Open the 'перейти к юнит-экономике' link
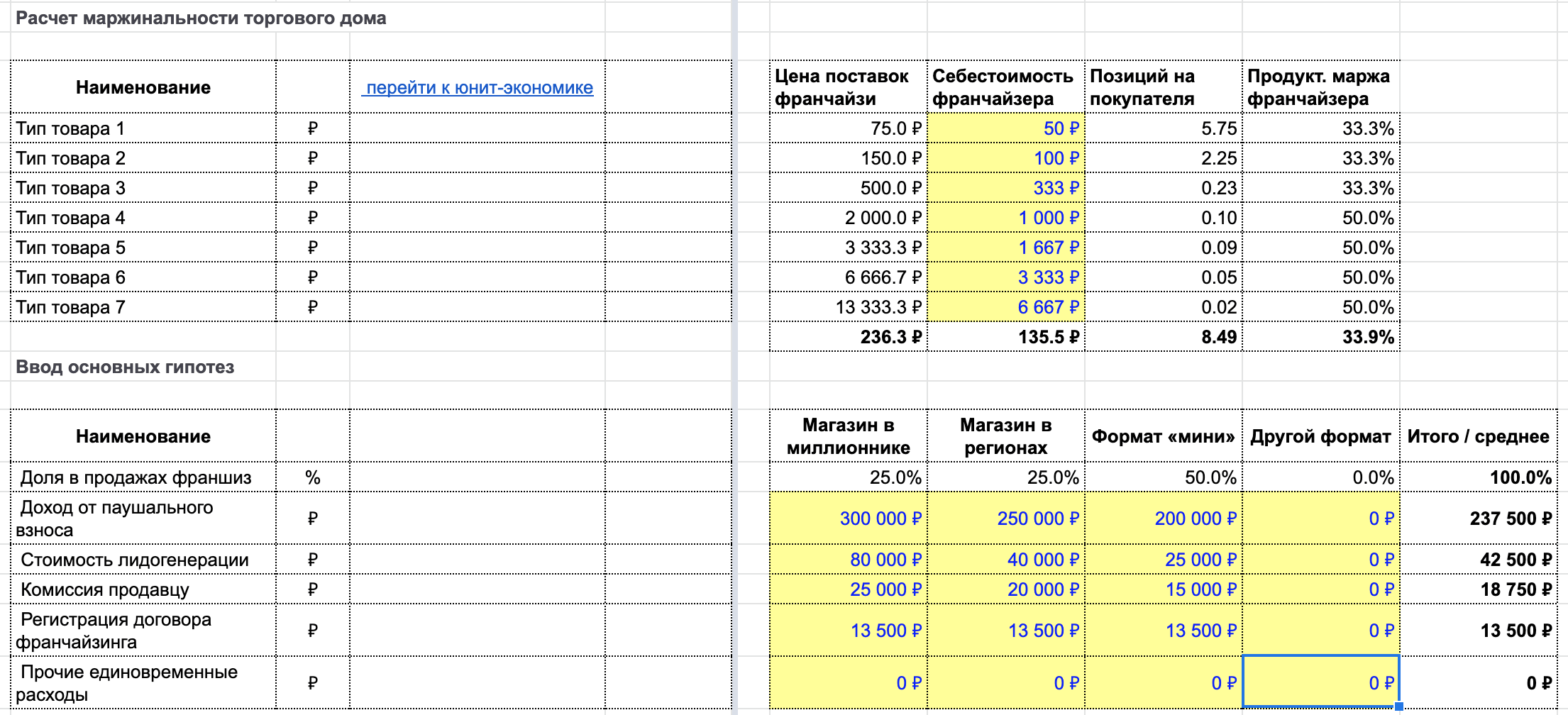The width and height of the screenshot is (1568, 715). tap(477, 87)
